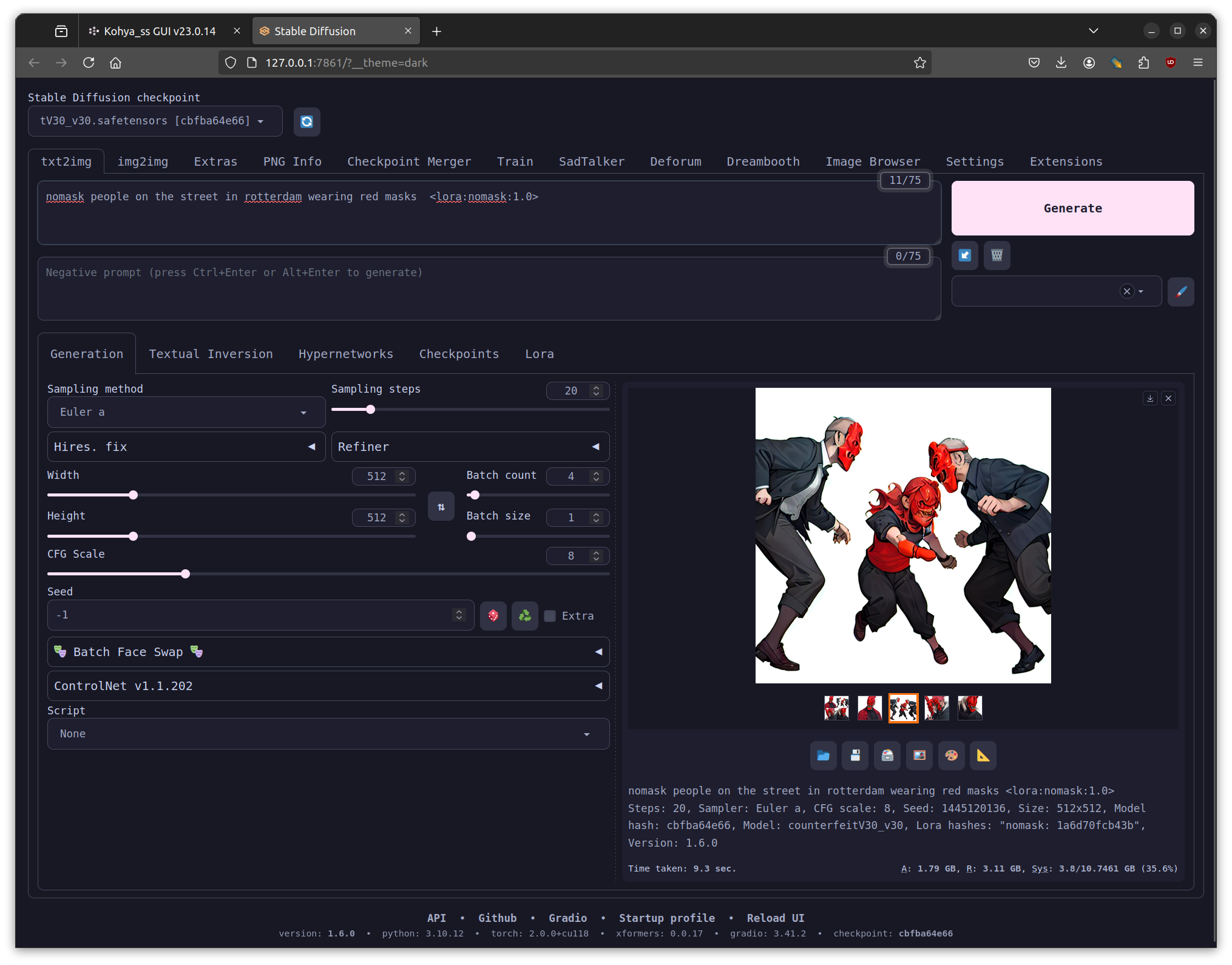
Task: Click the send to extras icon
Action: (983, 754)
